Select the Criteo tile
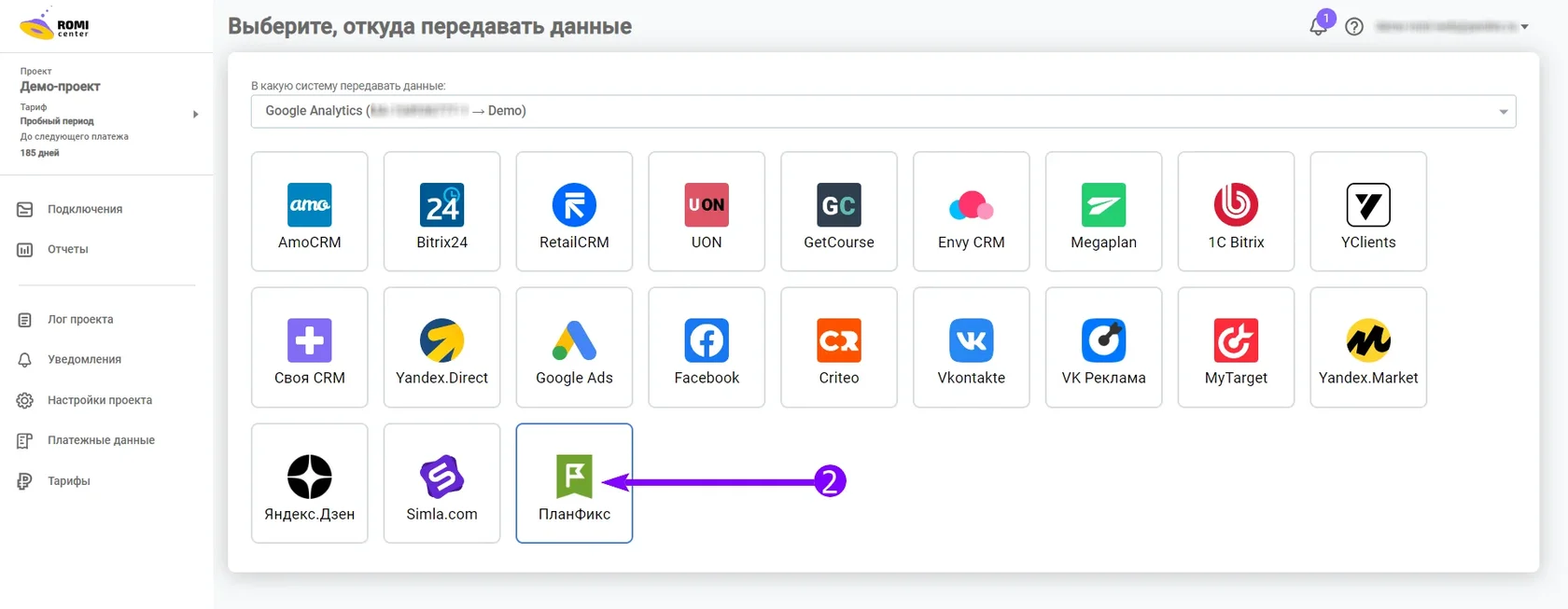The image size is (1568, 609). pos(839,348)
